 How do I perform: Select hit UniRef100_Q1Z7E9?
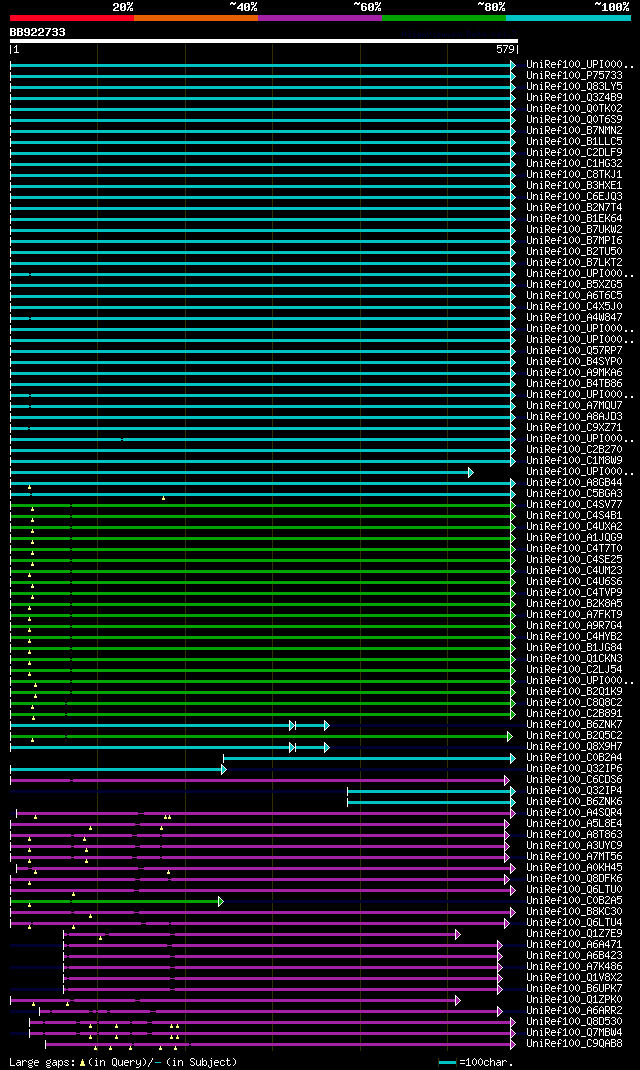click(x=574, y=934)
